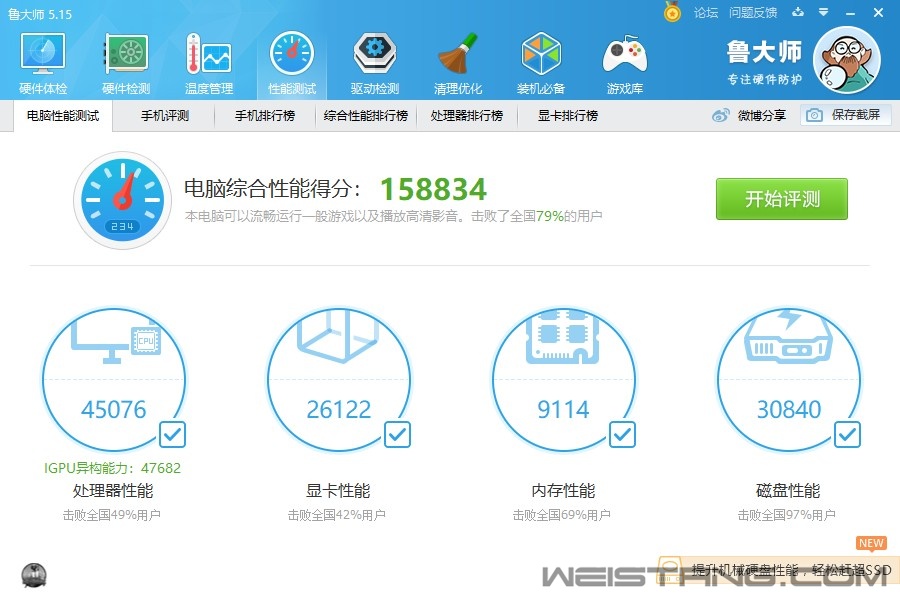Click the 鲁大师 mascot avatar
Screen dimensions: 900x600
tap(847, 60)
